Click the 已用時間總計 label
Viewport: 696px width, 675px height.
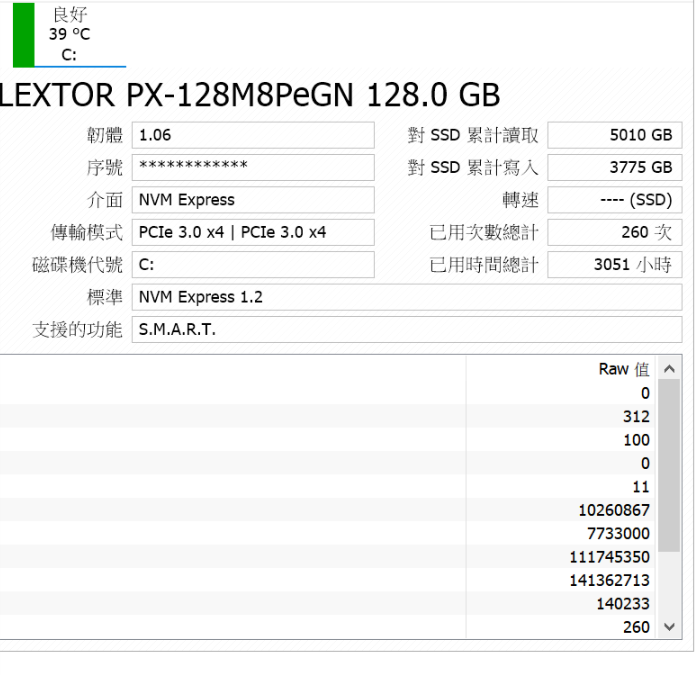click(484, 265)
